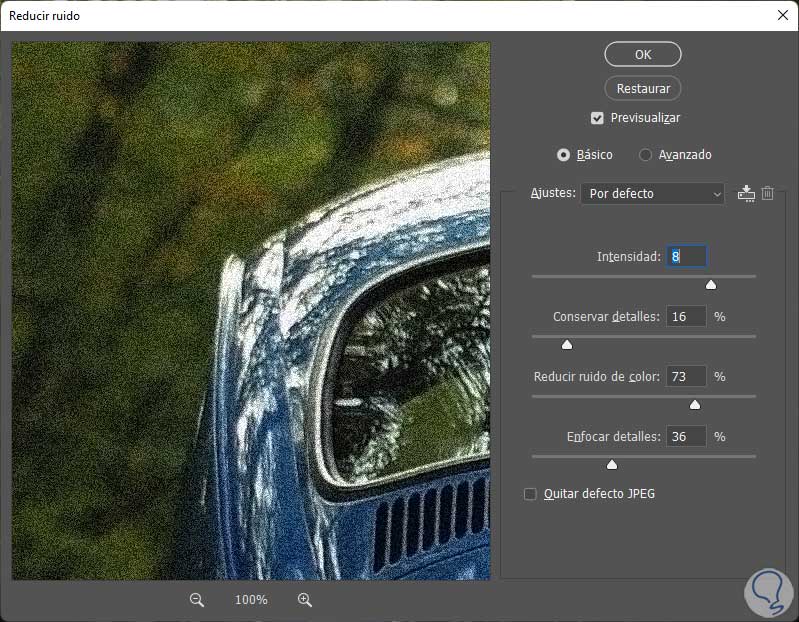This screenshot has width=799, height=622.
Task: Zoom out preview magnifier icon
Action: click(197, 600)
